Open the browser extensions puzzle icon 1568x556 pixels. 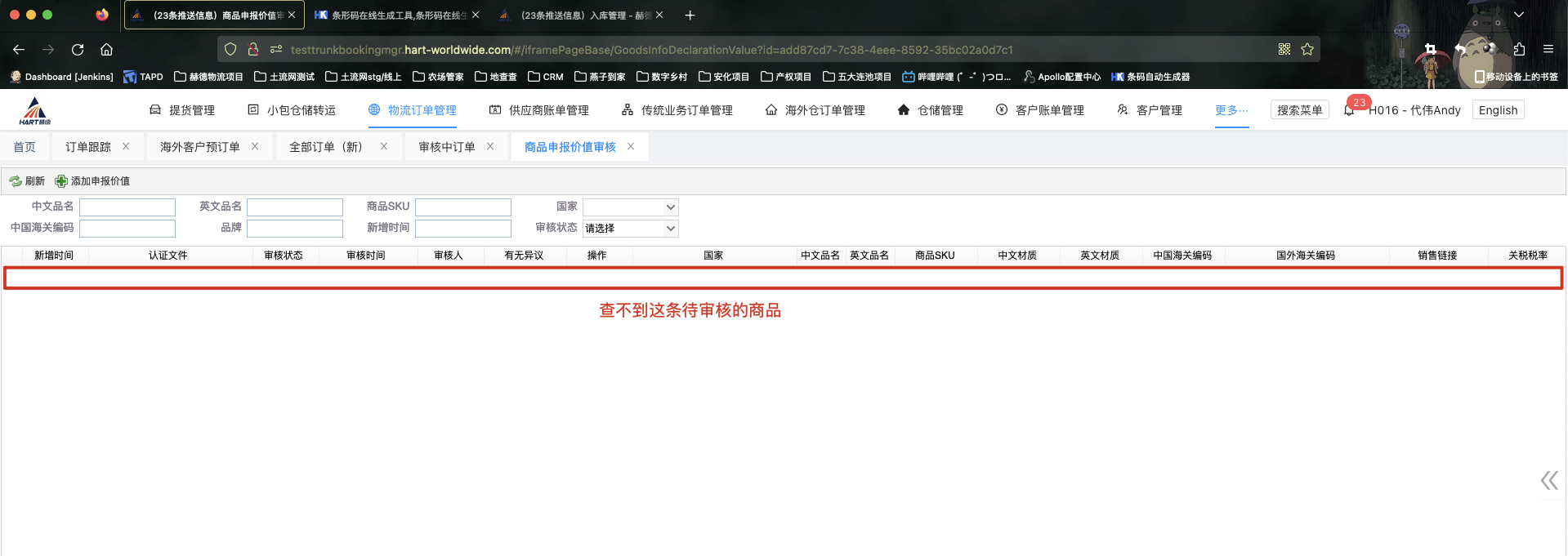pyautogui.click(x=1519, y=50)
